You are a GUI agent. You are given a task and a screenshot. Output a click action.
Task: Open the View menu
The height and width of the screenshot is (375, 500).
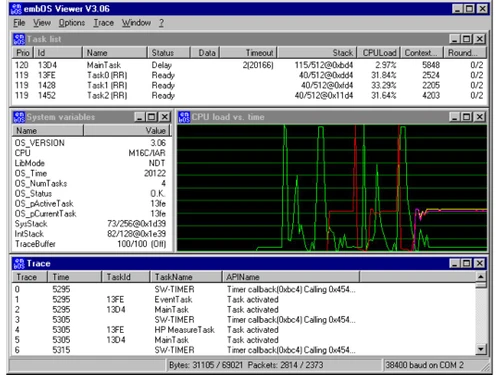(x=42, y=23)
